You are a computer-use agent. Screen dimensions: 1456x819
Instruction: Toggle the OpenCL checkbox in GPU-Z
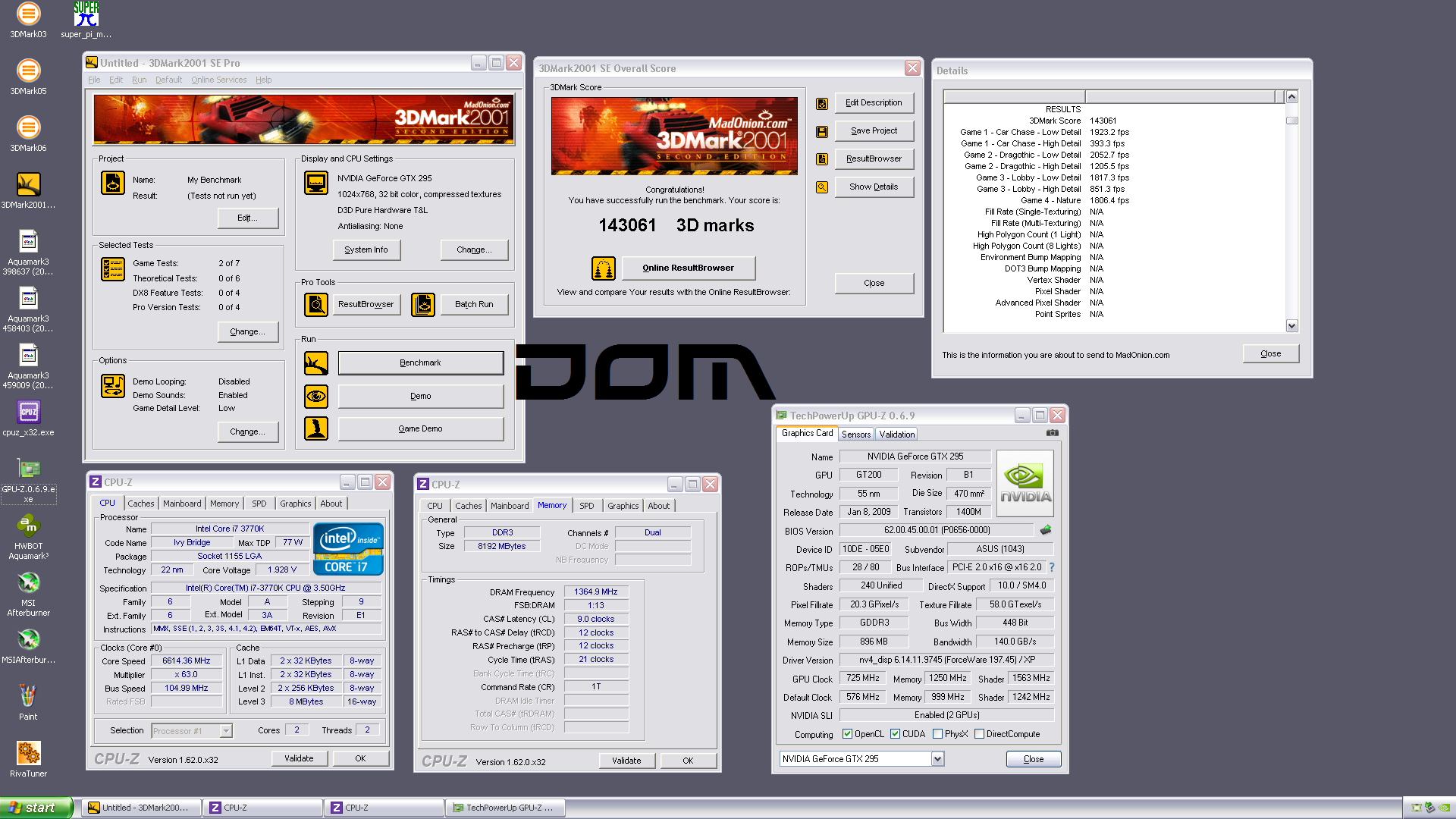(848, 734)
